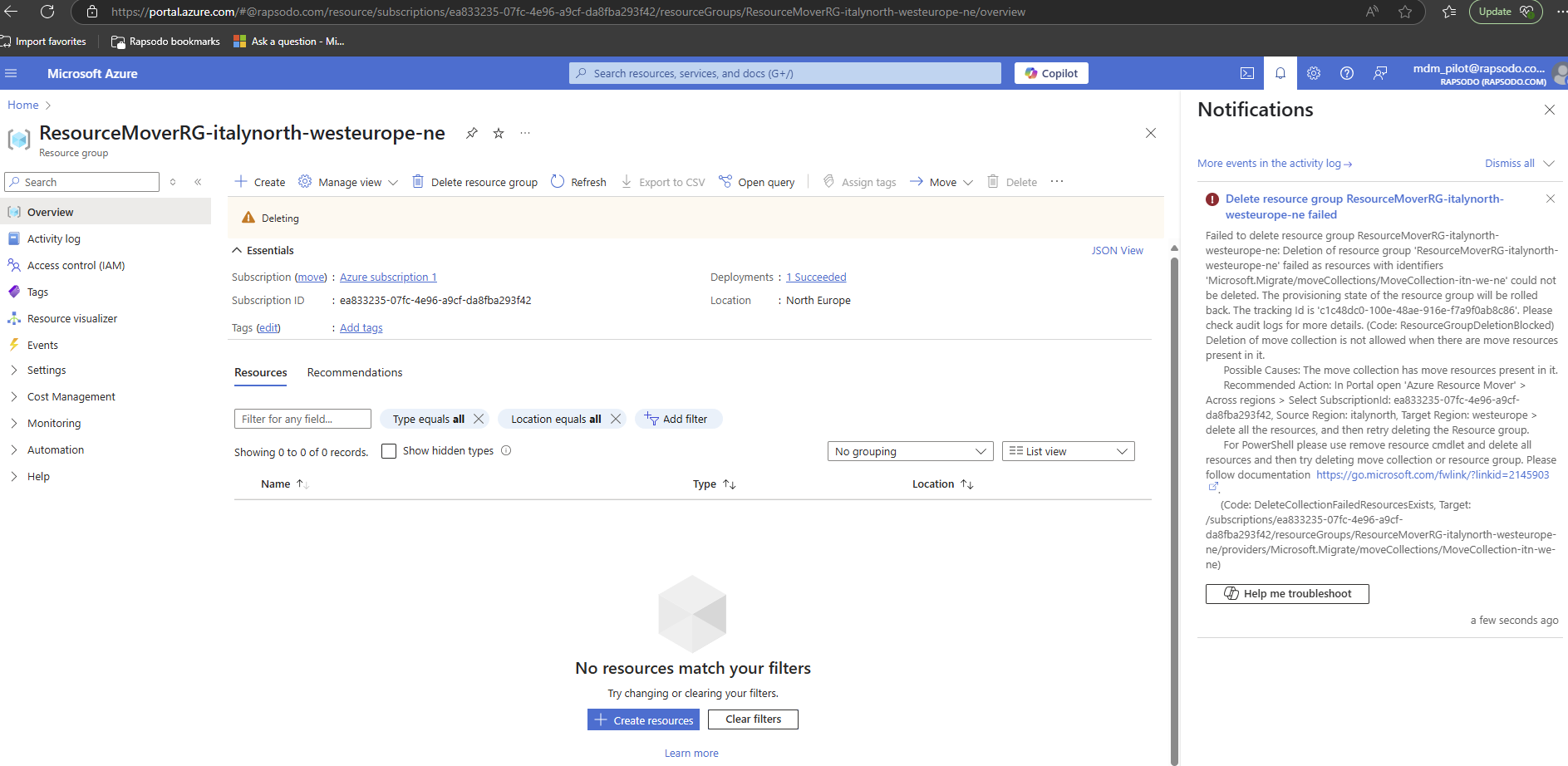Screen dimensions: 1568x766
Task: Click the Help me troubleshoot button
Action: (x=1287, y=593)
